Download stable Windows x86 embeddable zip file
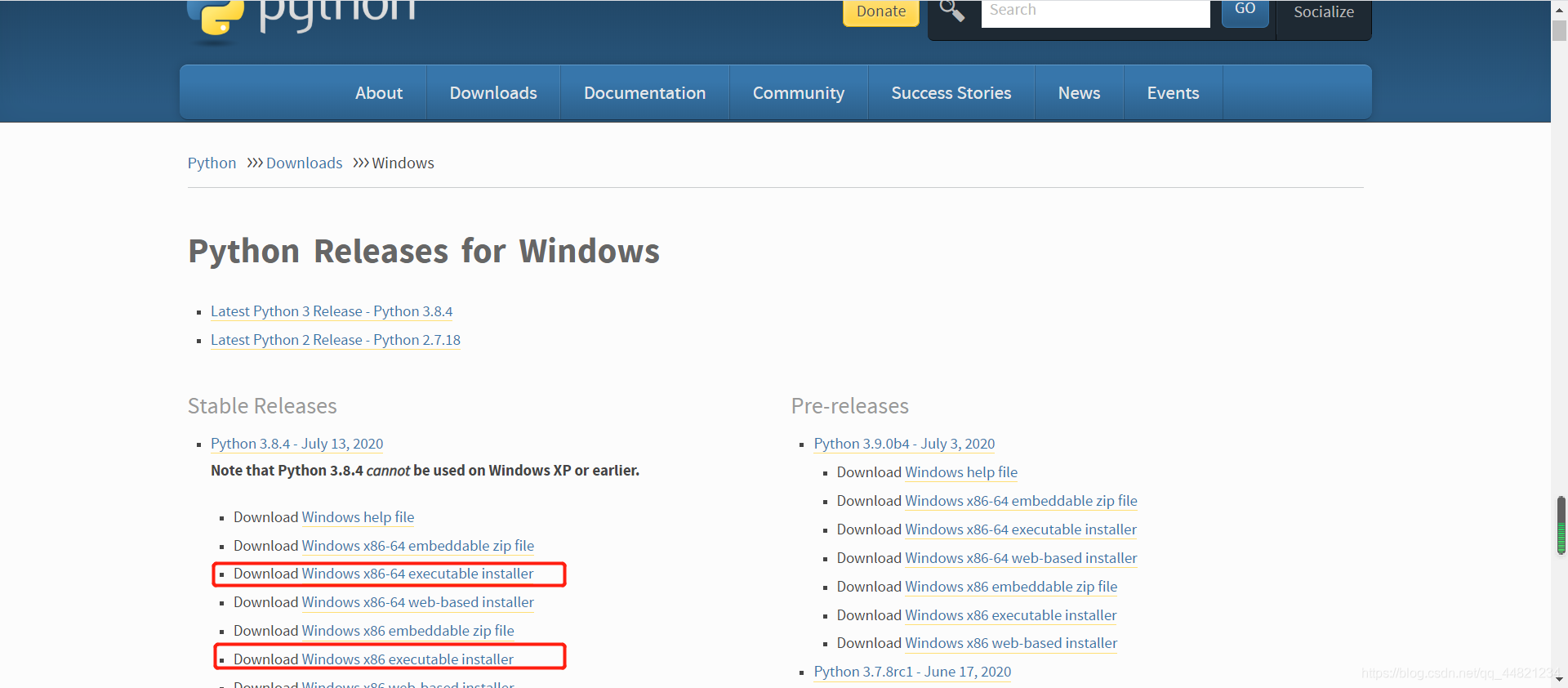Image resolution: width=1568 pixels, height=688 pixels. 408,631
